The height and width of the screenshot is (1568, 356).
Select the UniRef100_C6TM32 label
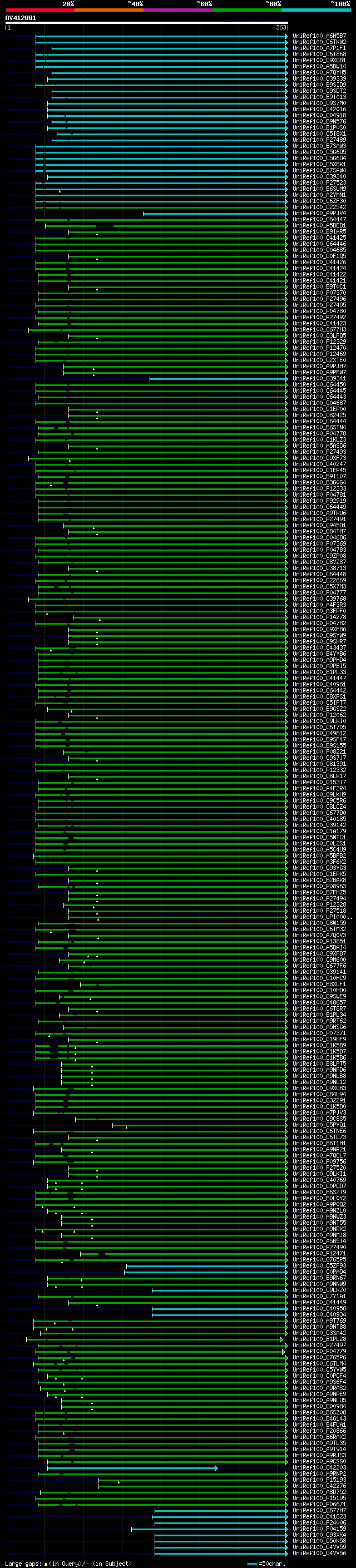319,929
